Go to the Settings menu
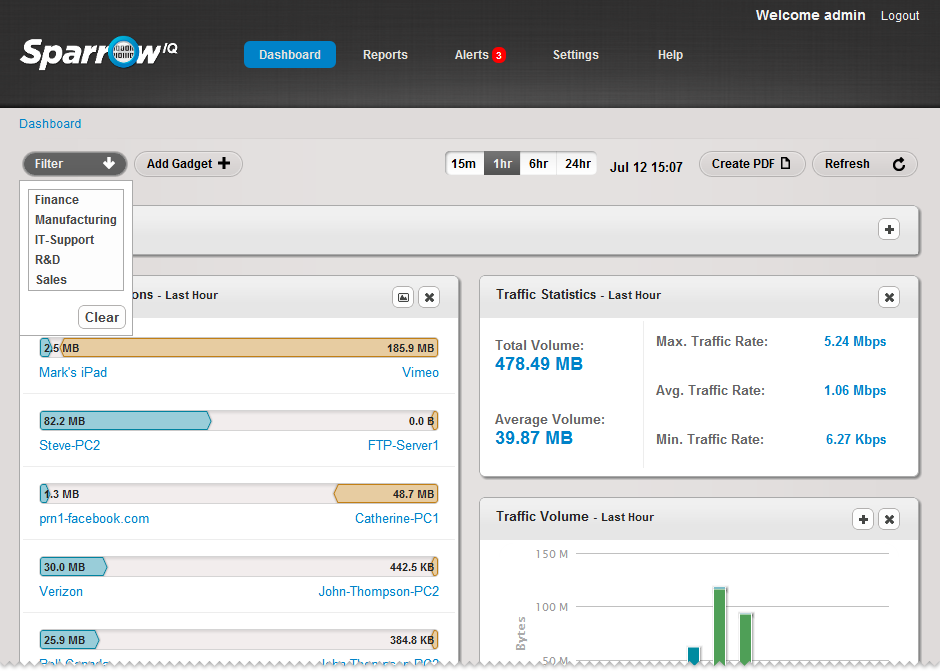The image size is (940, 671). point(575,55)
